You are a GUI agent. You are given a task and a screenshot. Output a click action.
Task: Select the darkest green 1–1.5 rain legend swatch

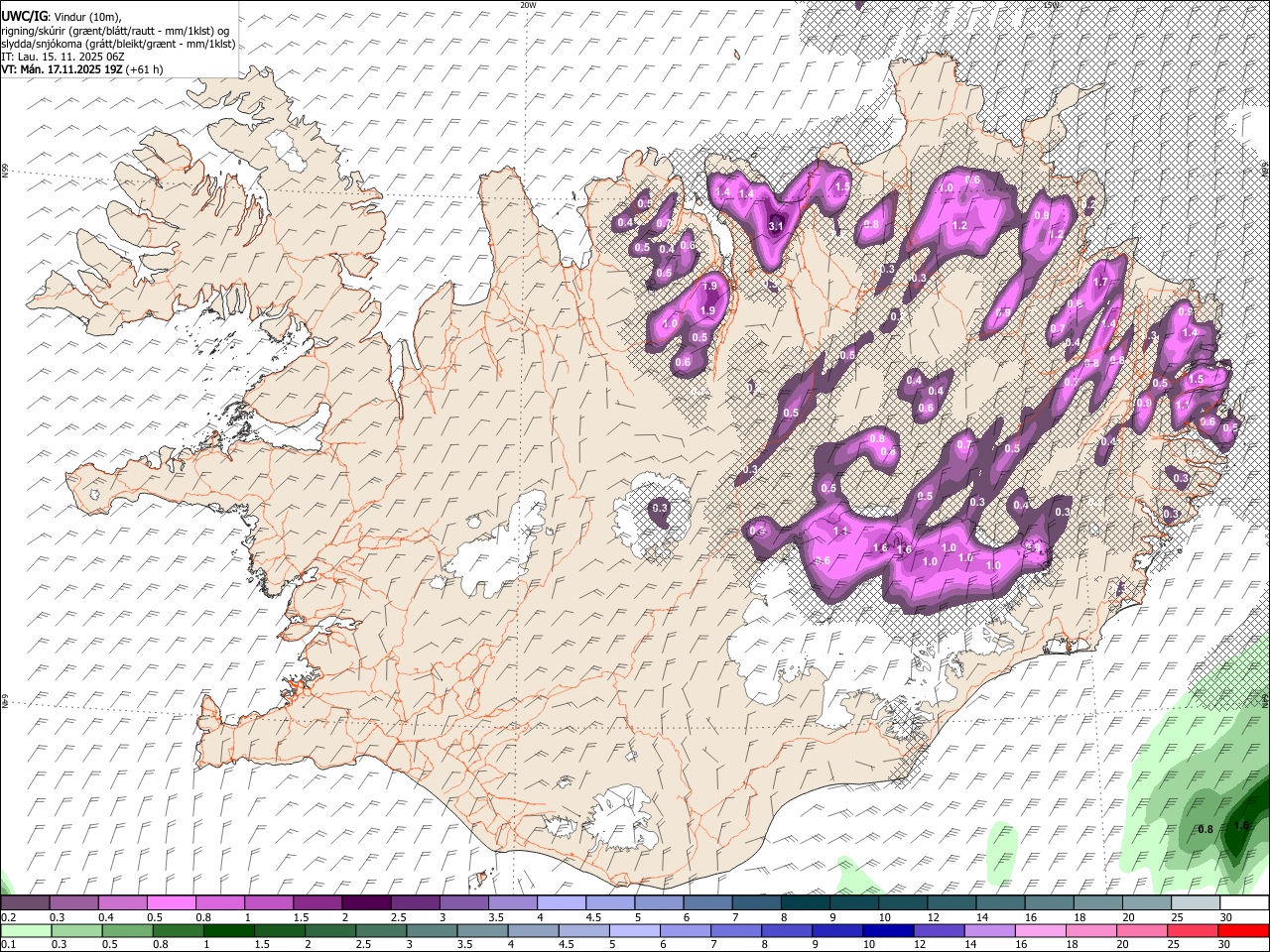[x=228, y=930]
